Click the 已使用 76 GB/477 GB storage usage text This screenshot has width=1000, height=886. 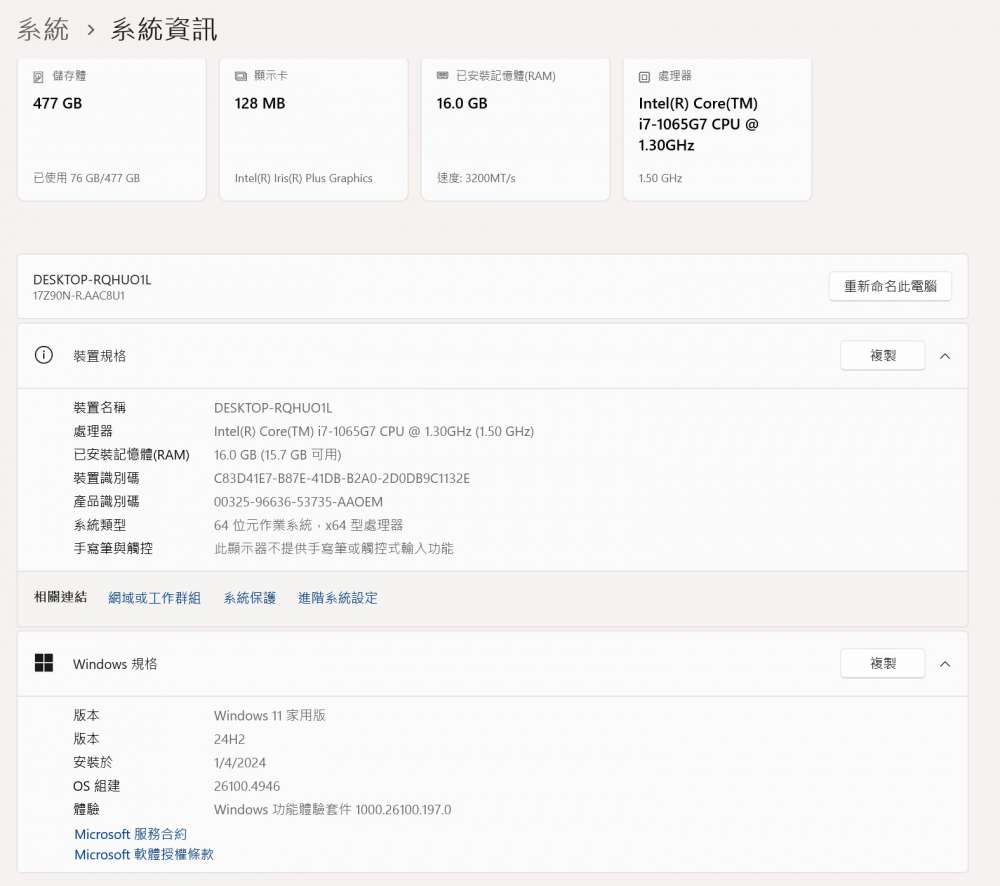87,178
